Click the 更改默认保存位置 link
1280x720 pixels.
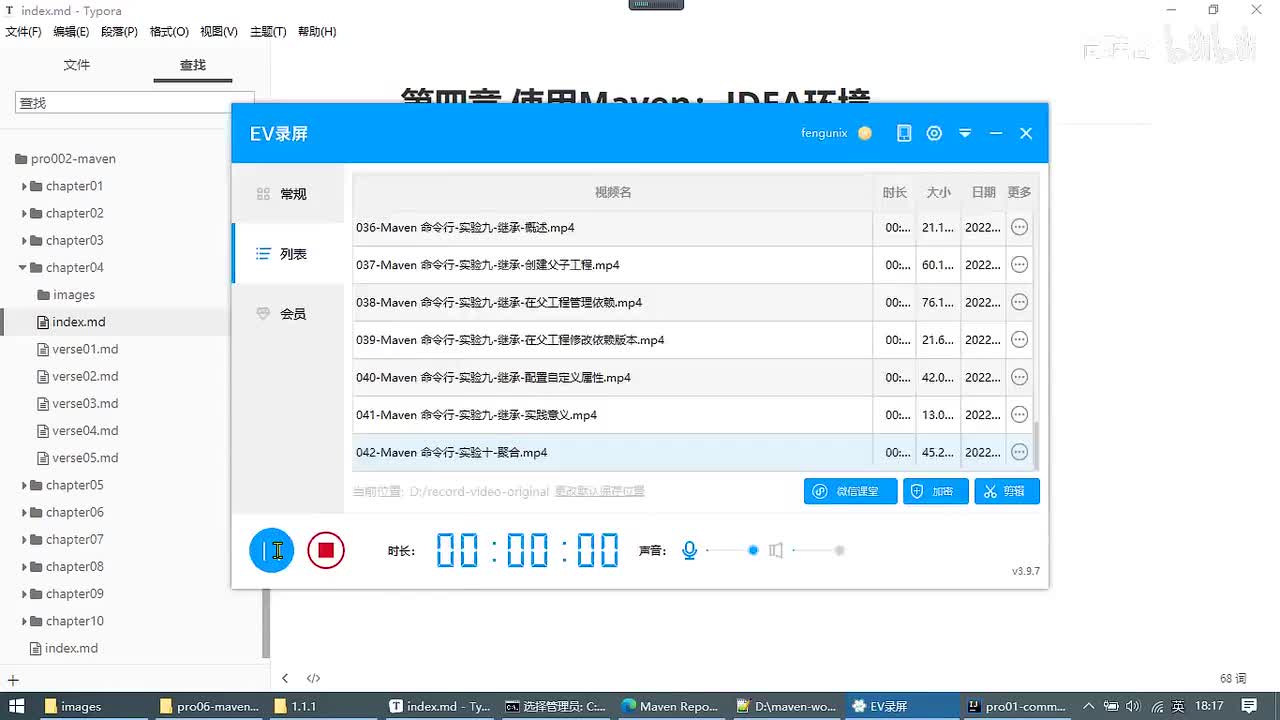[600, 491]
